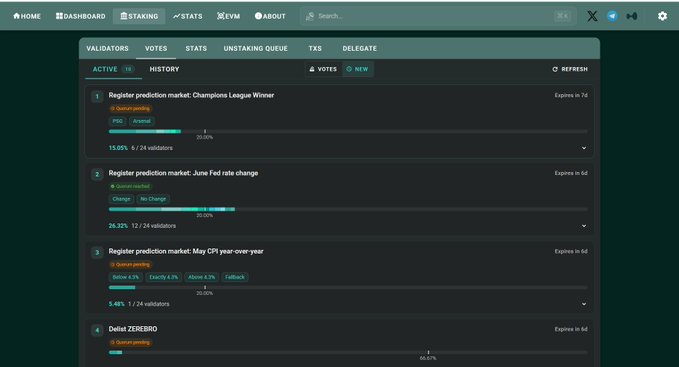Open the Staking section
Viewport: 679px width, 367px height.
click(x=139, y=16)
